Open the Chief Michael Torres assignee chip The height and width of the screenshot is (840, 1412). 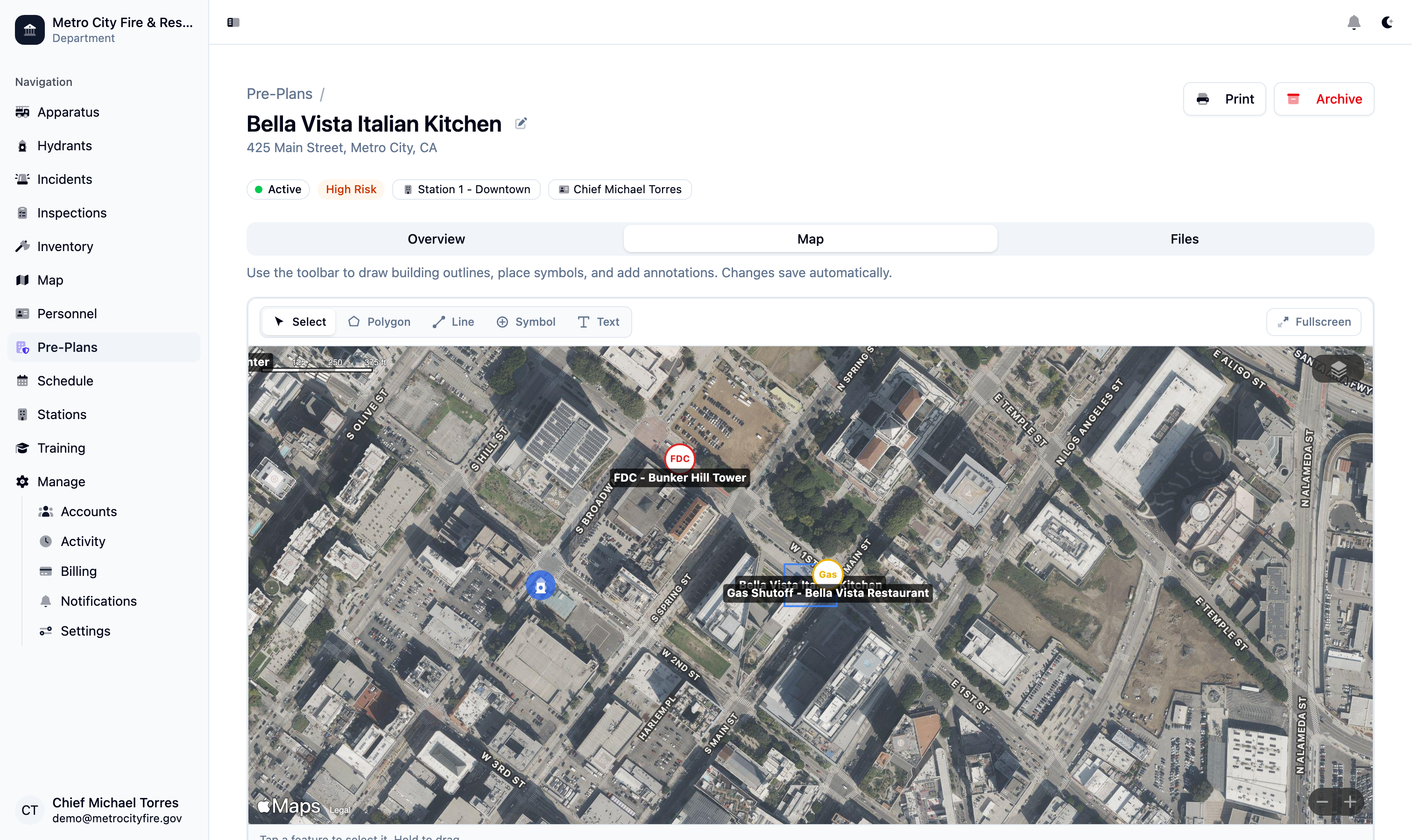(x=620, y=189)
